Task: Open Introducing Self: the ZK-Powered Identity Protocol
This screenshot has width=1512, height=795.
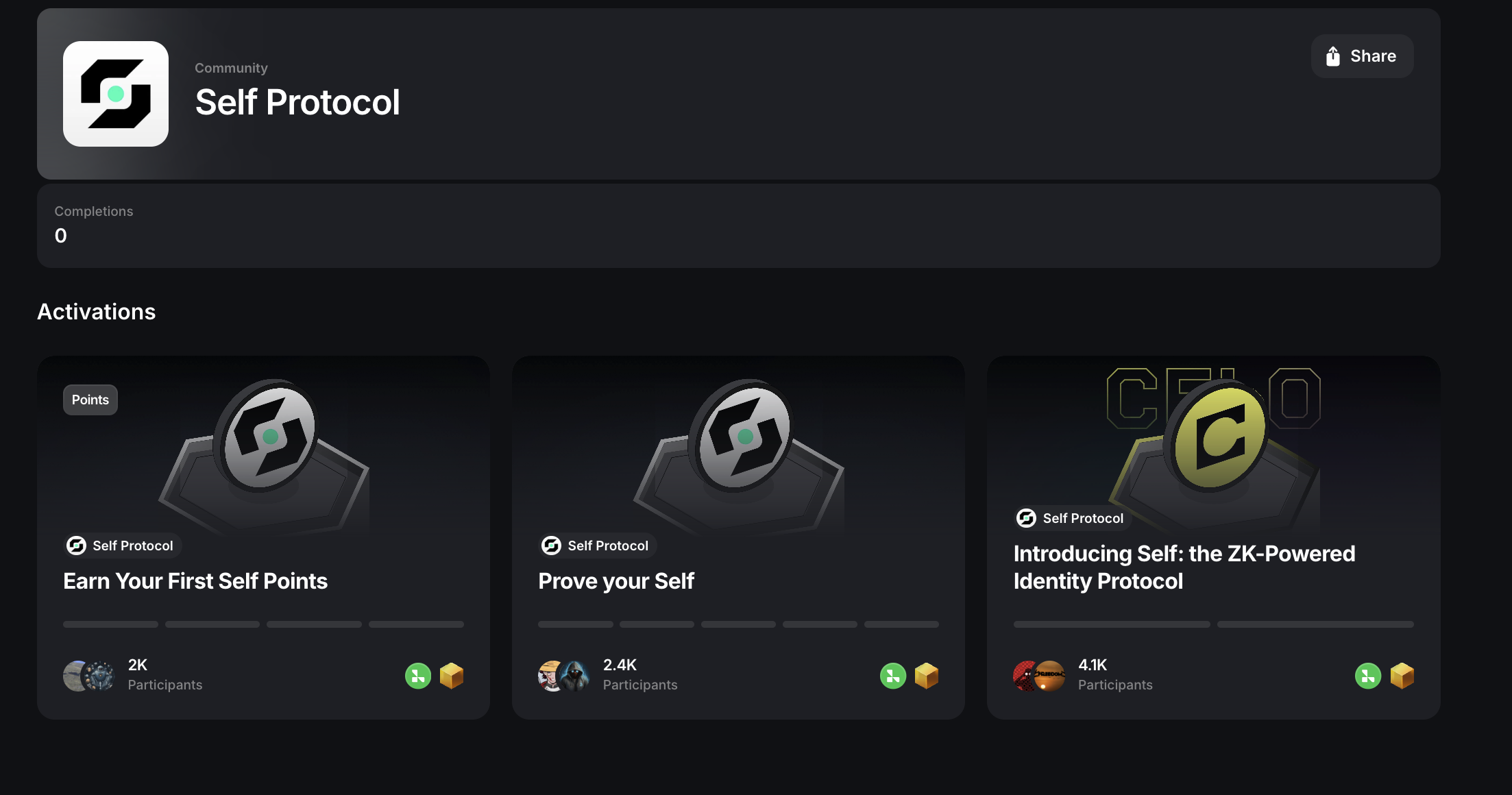Action: 1184,567
